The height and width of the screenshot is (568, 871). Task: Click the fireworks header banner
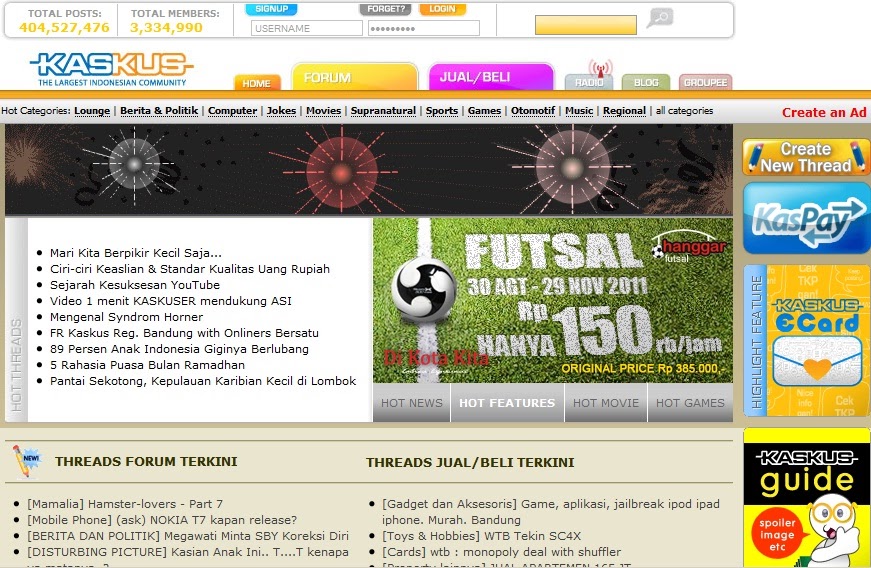(x=369, y=169)
